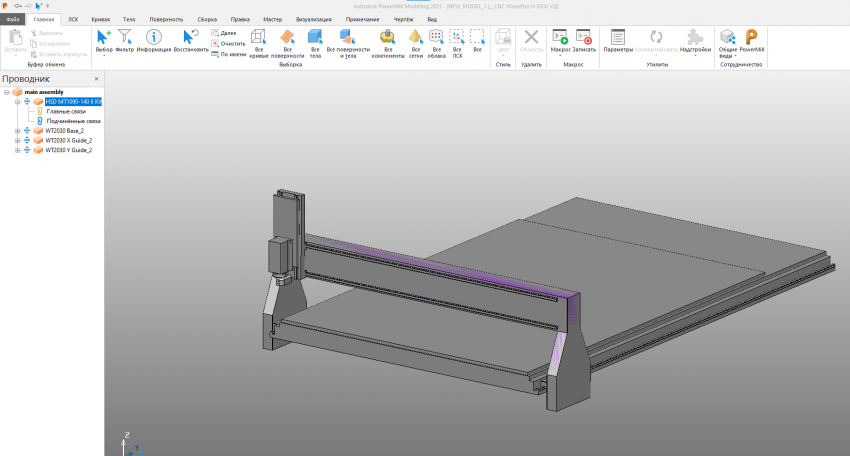
Task: Collapse the main assembly tree node
Action: [6, 92]
